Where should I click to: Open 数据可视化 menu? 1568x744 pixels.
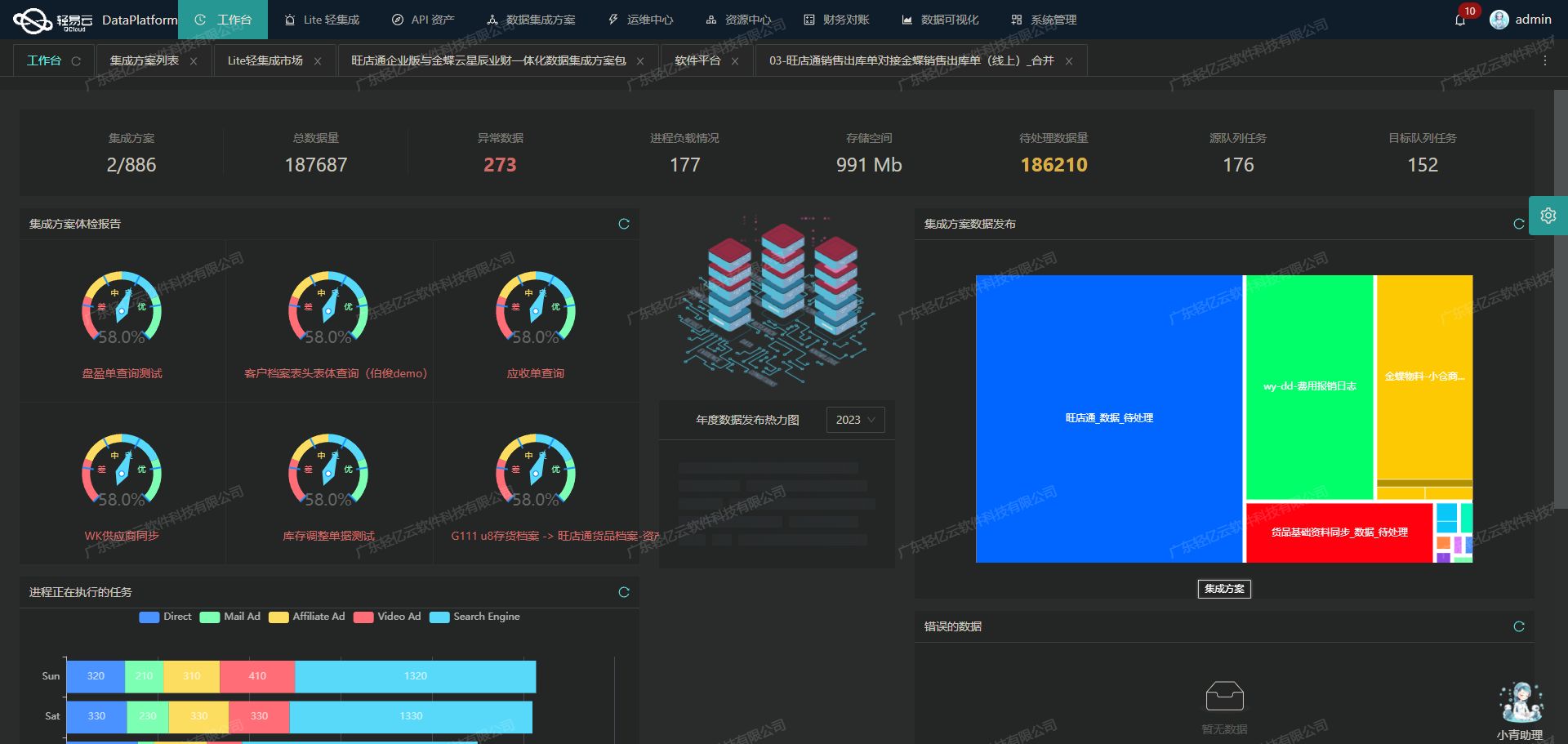coord(940,20)
